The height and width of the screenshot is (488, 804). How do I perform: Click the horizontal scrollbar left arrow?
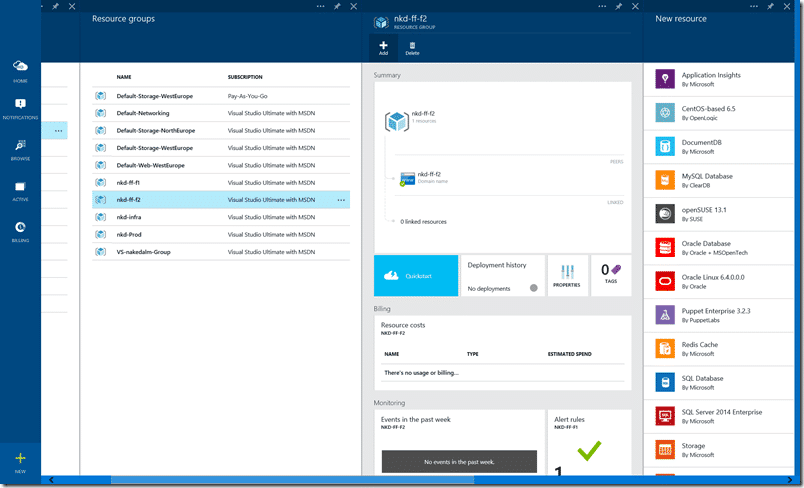click(51, 480)
